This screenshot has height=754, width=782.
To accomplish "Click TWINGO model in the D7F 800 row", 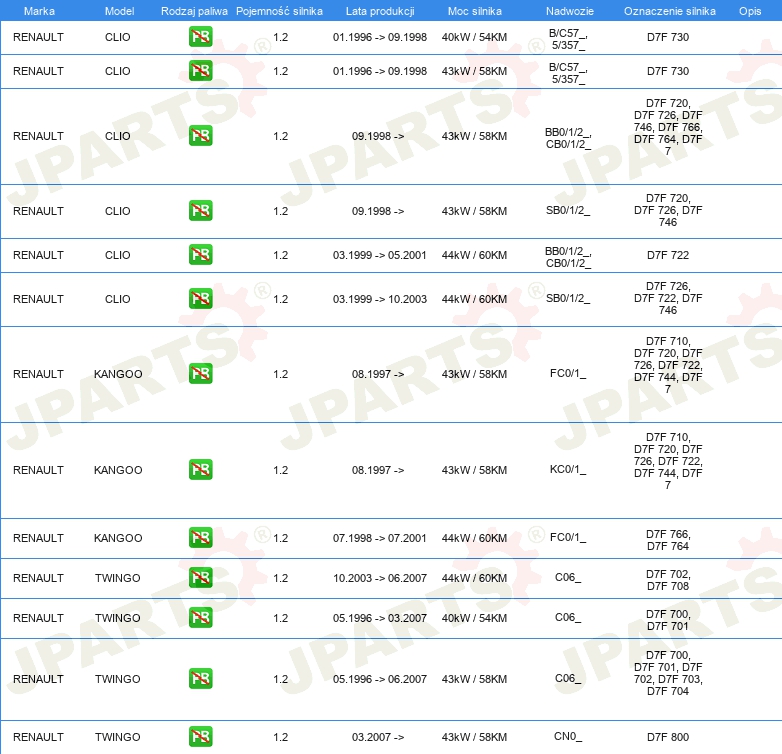I will 118,737.
